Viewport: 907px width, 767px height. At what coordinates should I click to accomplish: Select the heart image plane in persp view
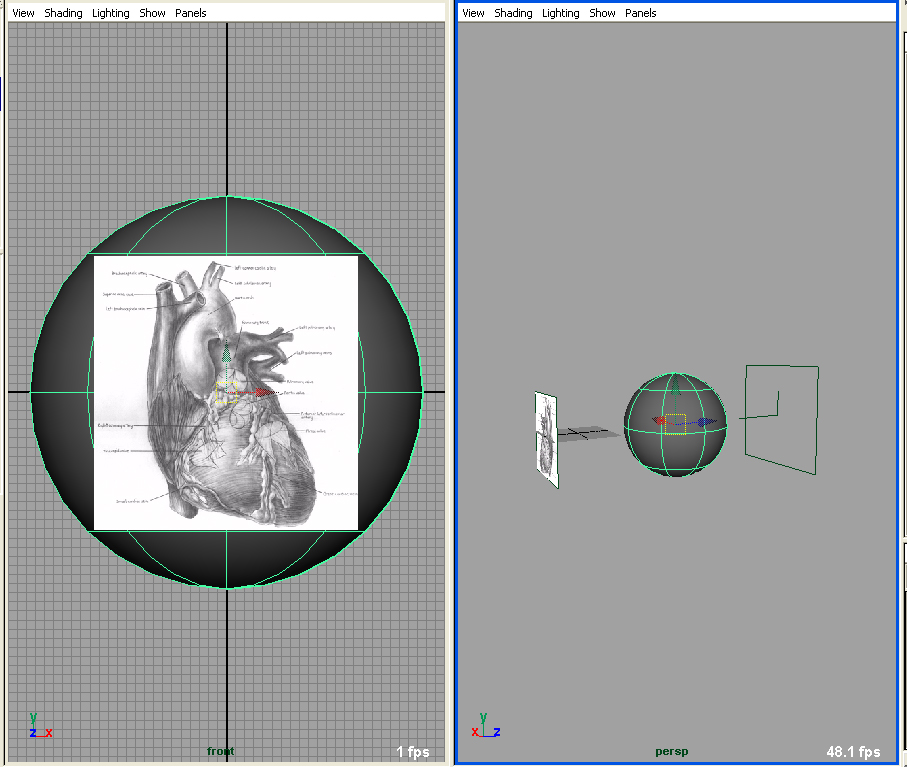(x=546, y=440)
